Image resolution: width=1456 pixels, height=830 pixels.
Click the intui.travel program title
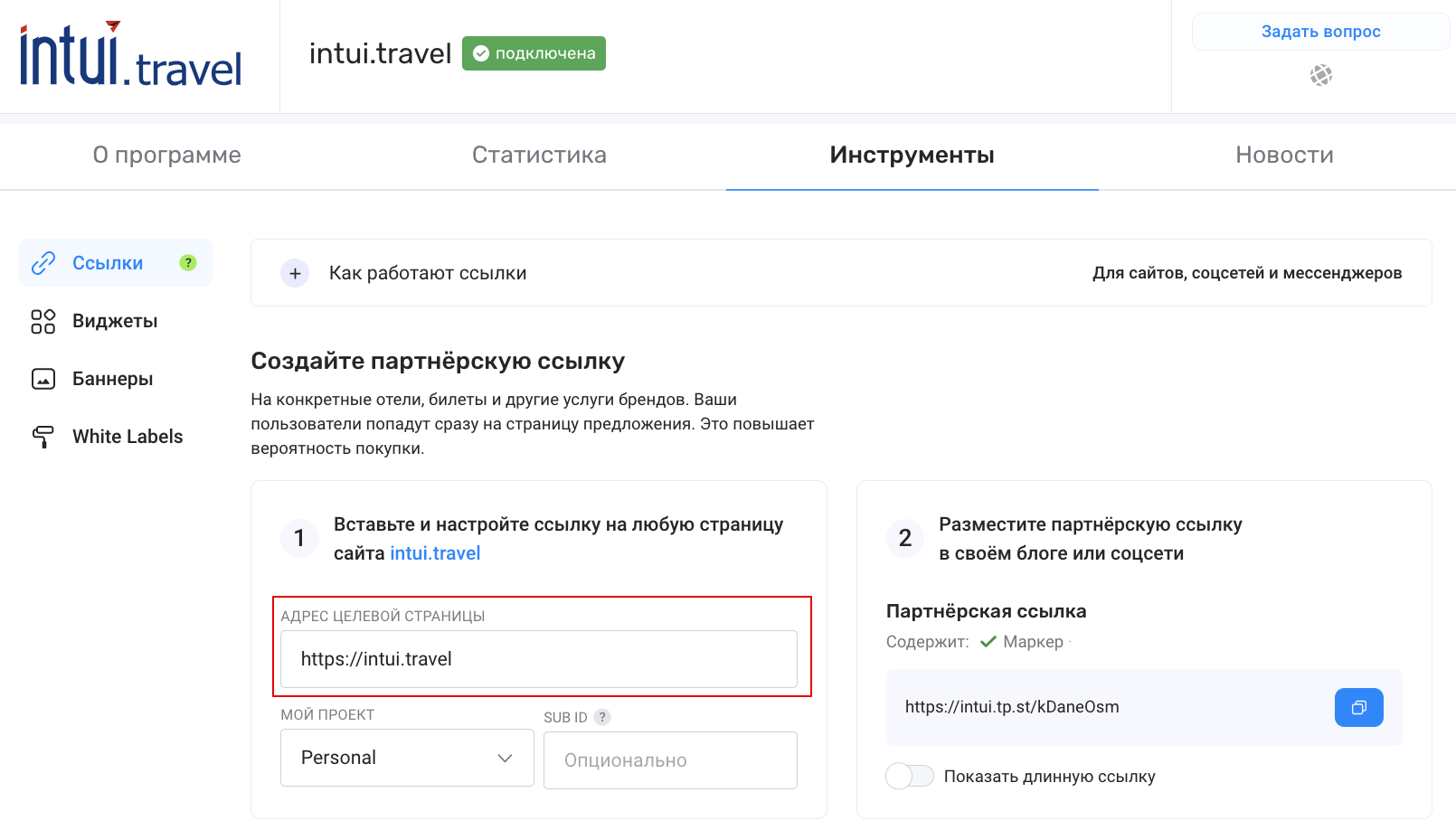coord(380,53)
